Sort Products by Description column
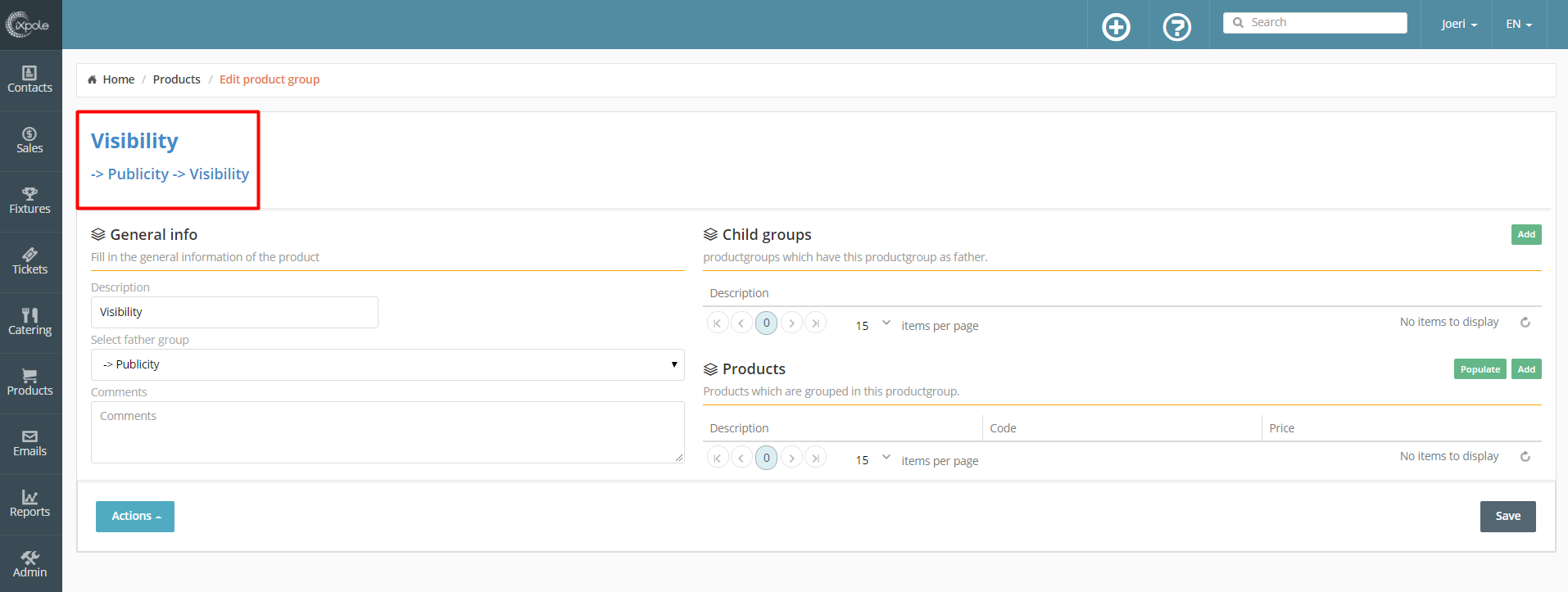This screenshot has width=1568, height=592. click(739, 428)
